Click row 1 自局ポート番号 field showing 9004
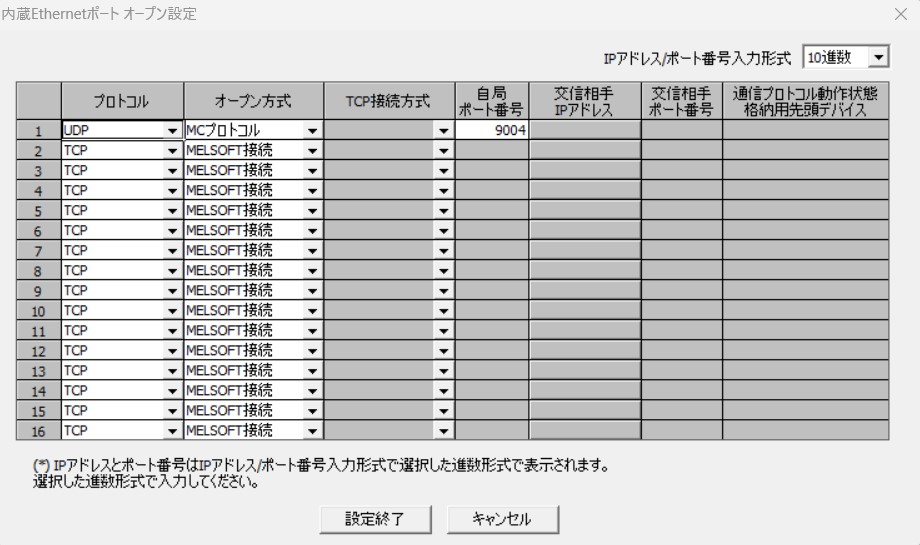 (x=492, y=130)
